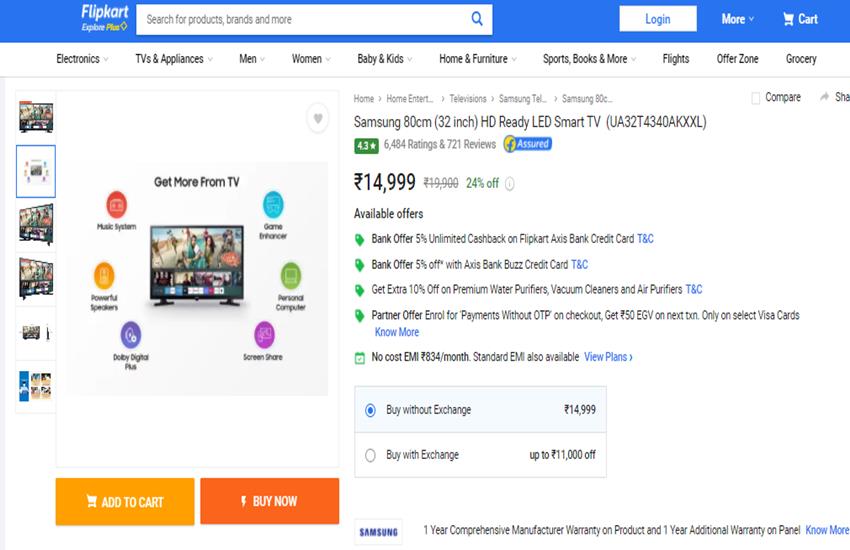Click the BUY NOW button

tap(269, 501)
